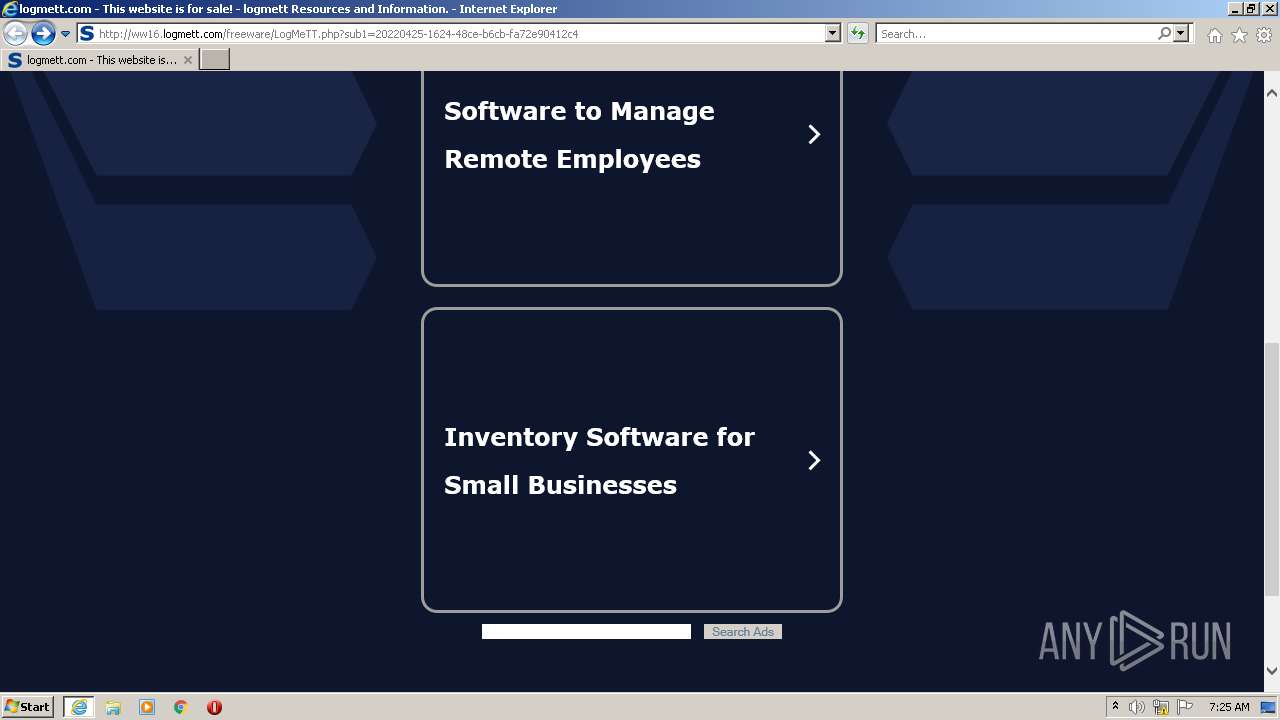Open the volume speaker tray icon
The image size is (1280, 720).
[1137, 707]
